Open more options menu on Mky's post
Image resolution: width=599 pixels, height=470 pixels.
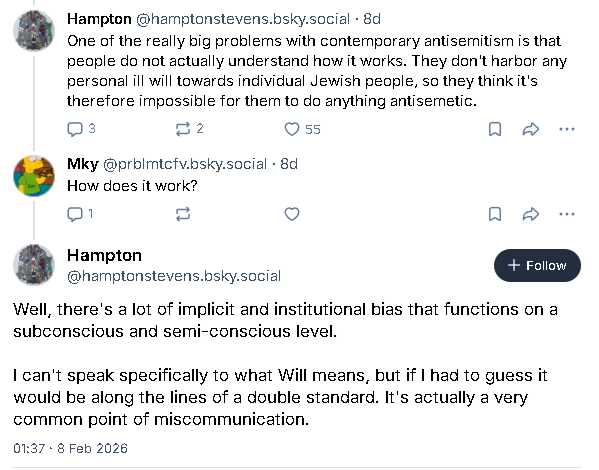pos(567,214)
